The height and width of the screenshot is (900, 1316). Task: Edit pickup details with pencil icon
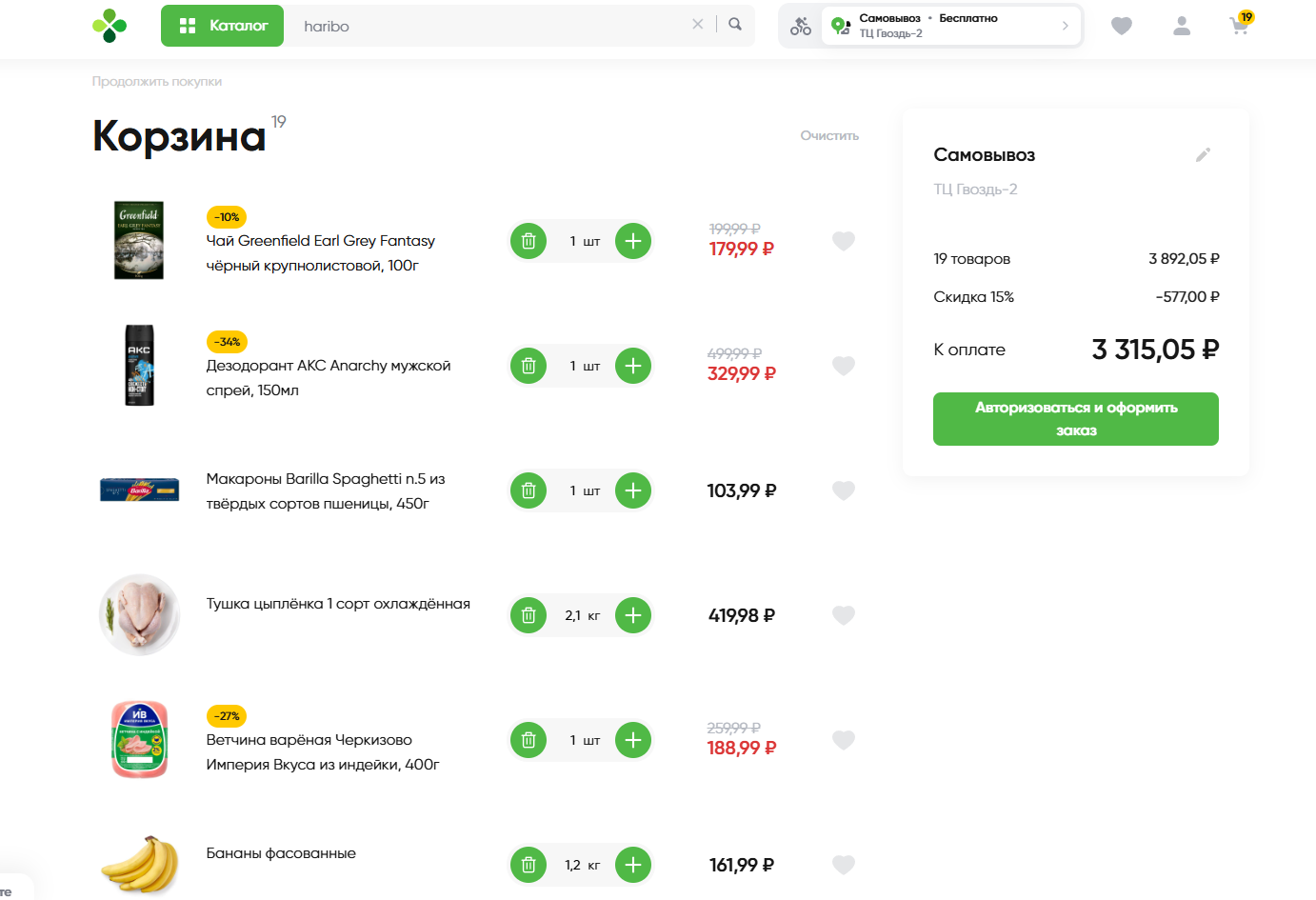pos(1203,154)
